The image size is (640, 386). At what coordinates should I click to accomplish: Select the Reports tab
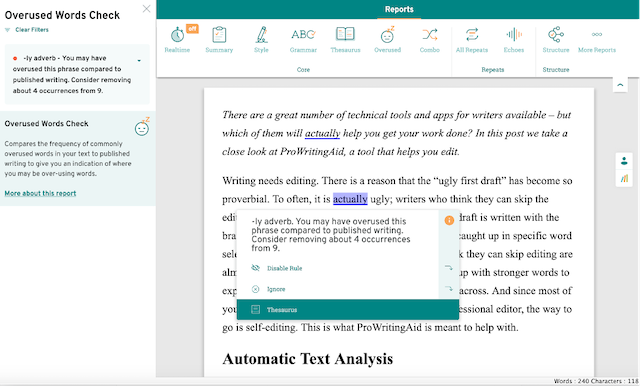[x=399, y=9]
